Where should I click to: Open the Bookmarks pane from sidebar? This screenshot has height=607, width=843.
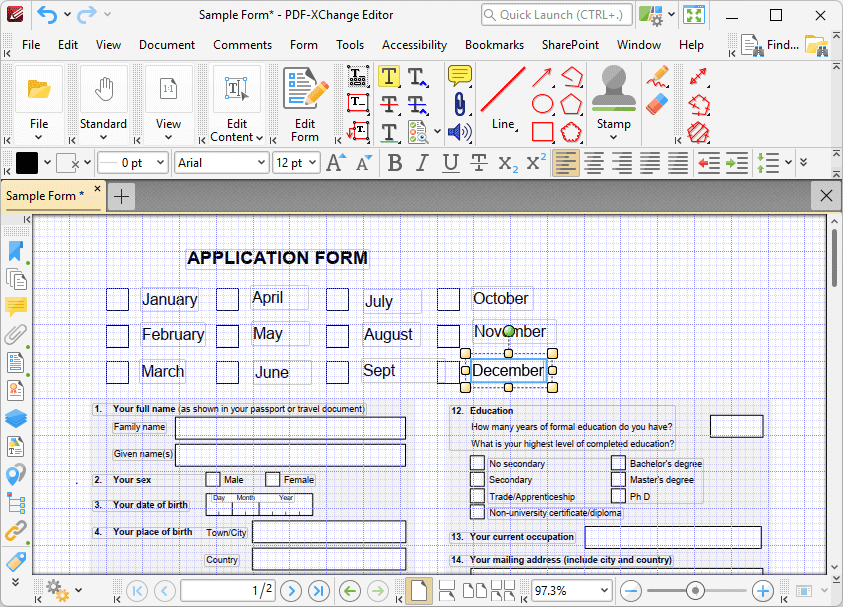[16, 251]
